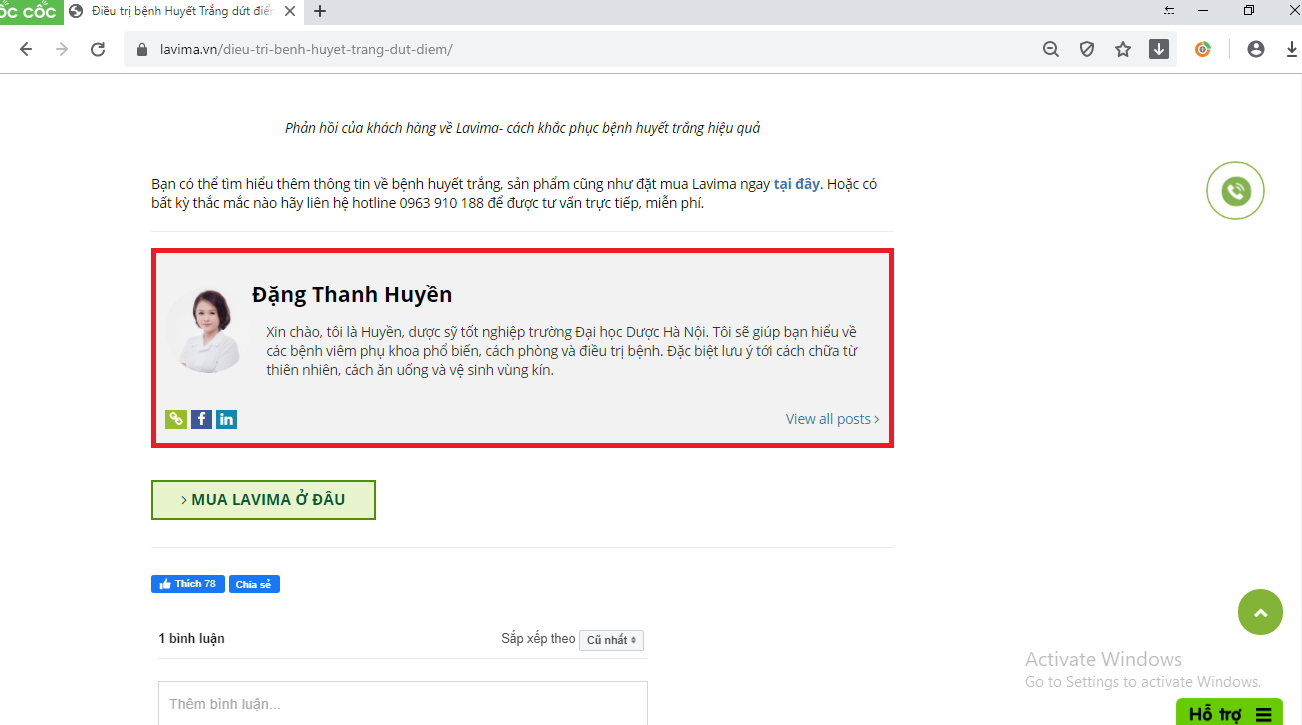Open the shield ad-block icon
The height and width of the screenshot is (725, 1302).
coord(1087,49)
